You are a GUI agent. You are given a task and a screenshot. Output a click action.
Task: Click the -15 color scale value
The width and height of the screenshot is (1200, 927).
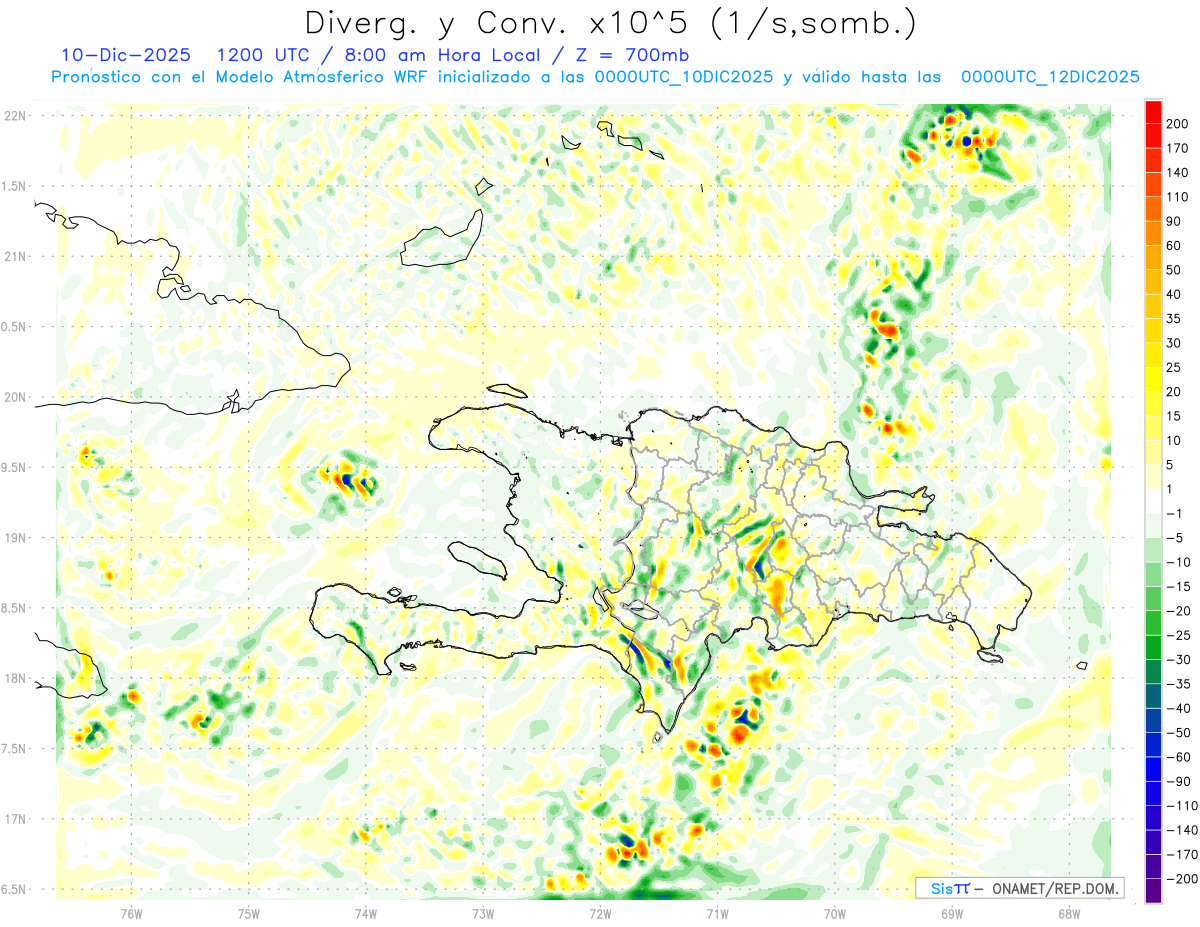pos(1181,587)
